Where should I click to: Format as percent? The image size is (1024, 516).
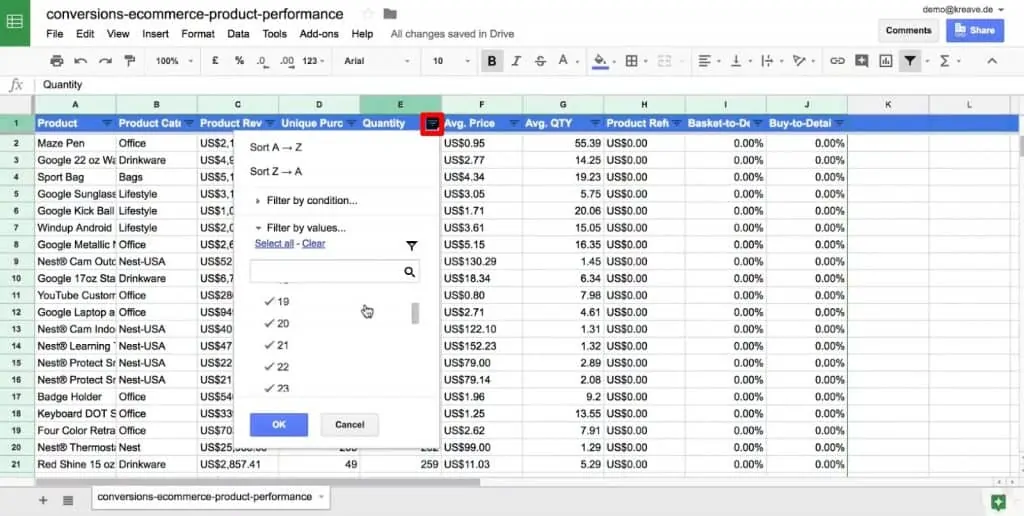tap(240, 61)
